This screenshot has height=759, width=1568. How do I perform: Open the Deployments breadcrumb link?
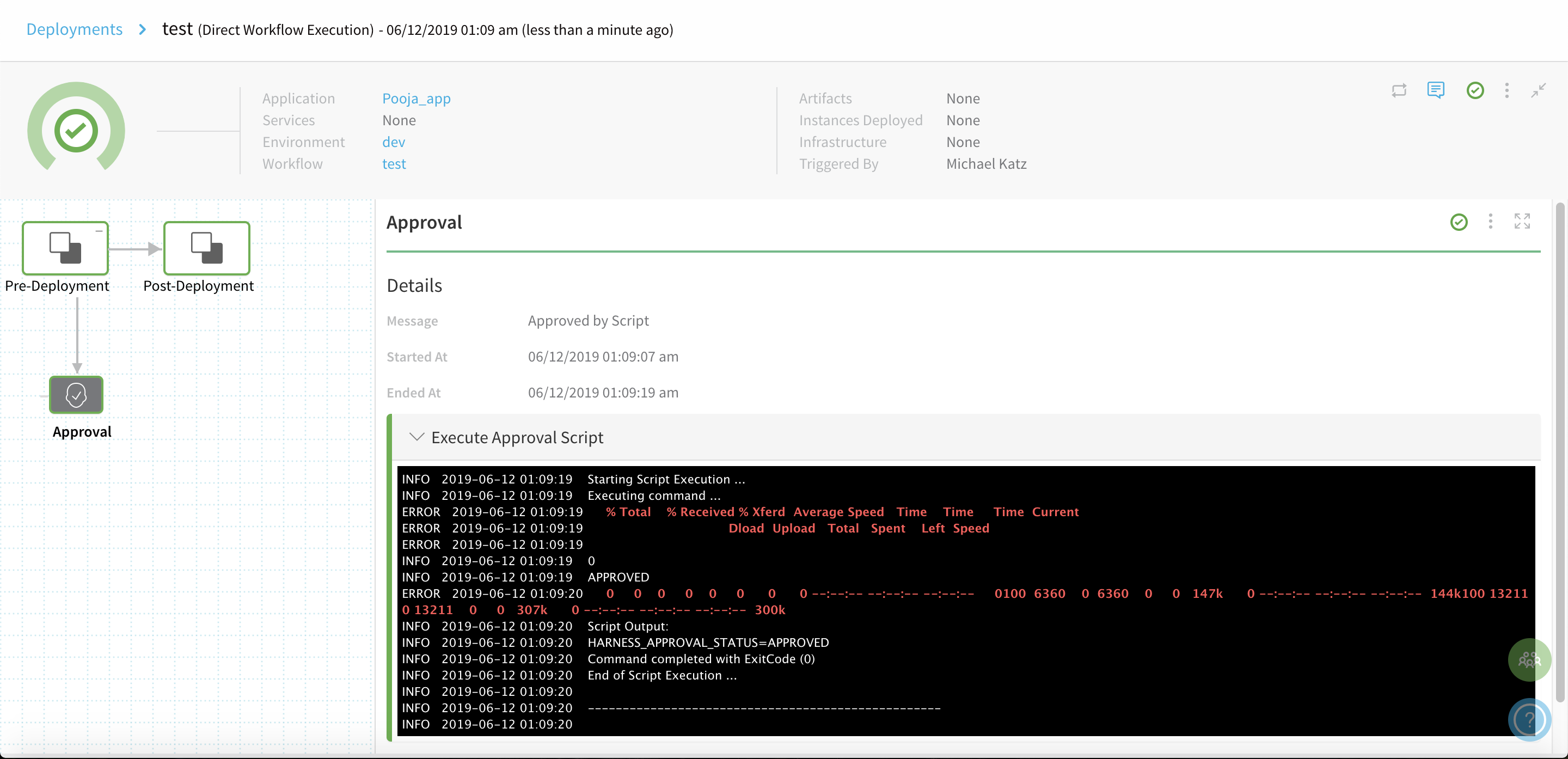pyautogui.click(x=74, y=29)
